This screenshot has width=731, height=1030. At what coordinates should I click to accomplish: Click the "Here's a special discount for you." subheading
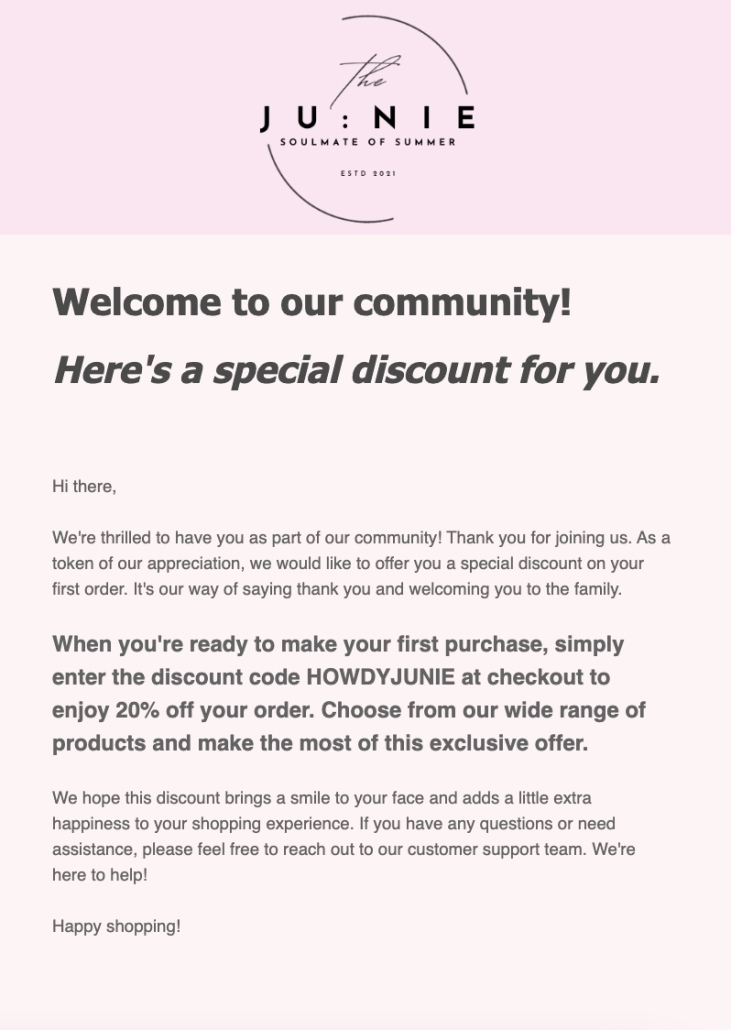(x=356, y=370)
